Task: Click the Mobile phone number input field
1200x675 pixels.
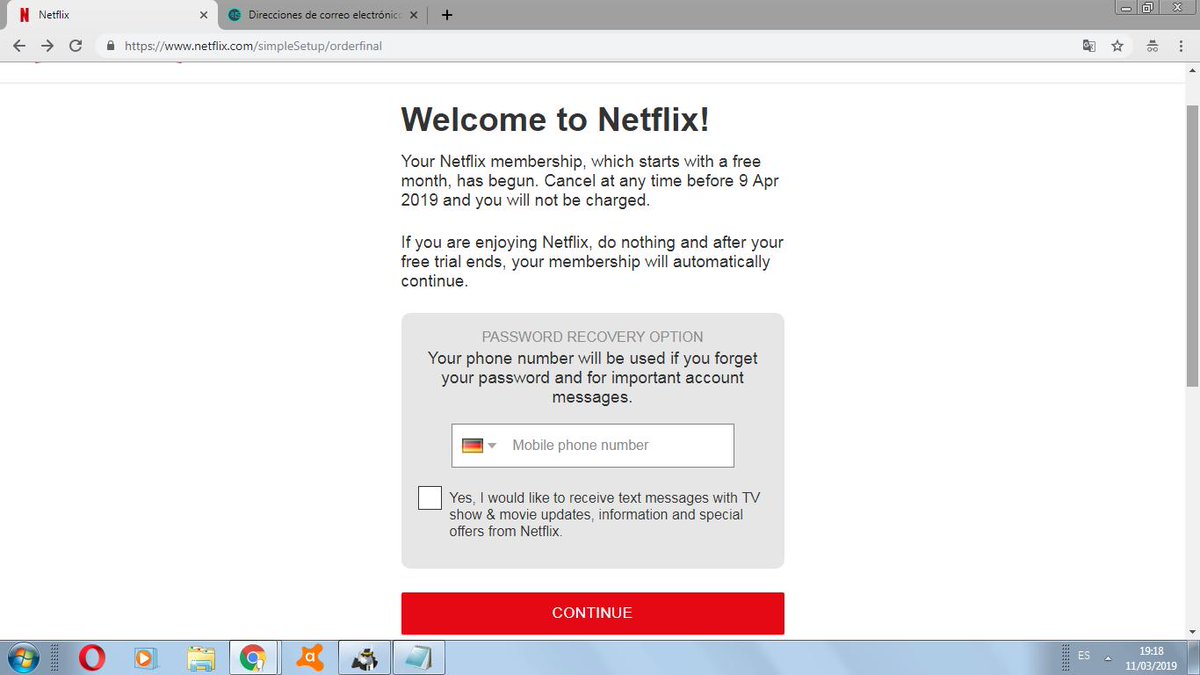Action: [615, 445]
